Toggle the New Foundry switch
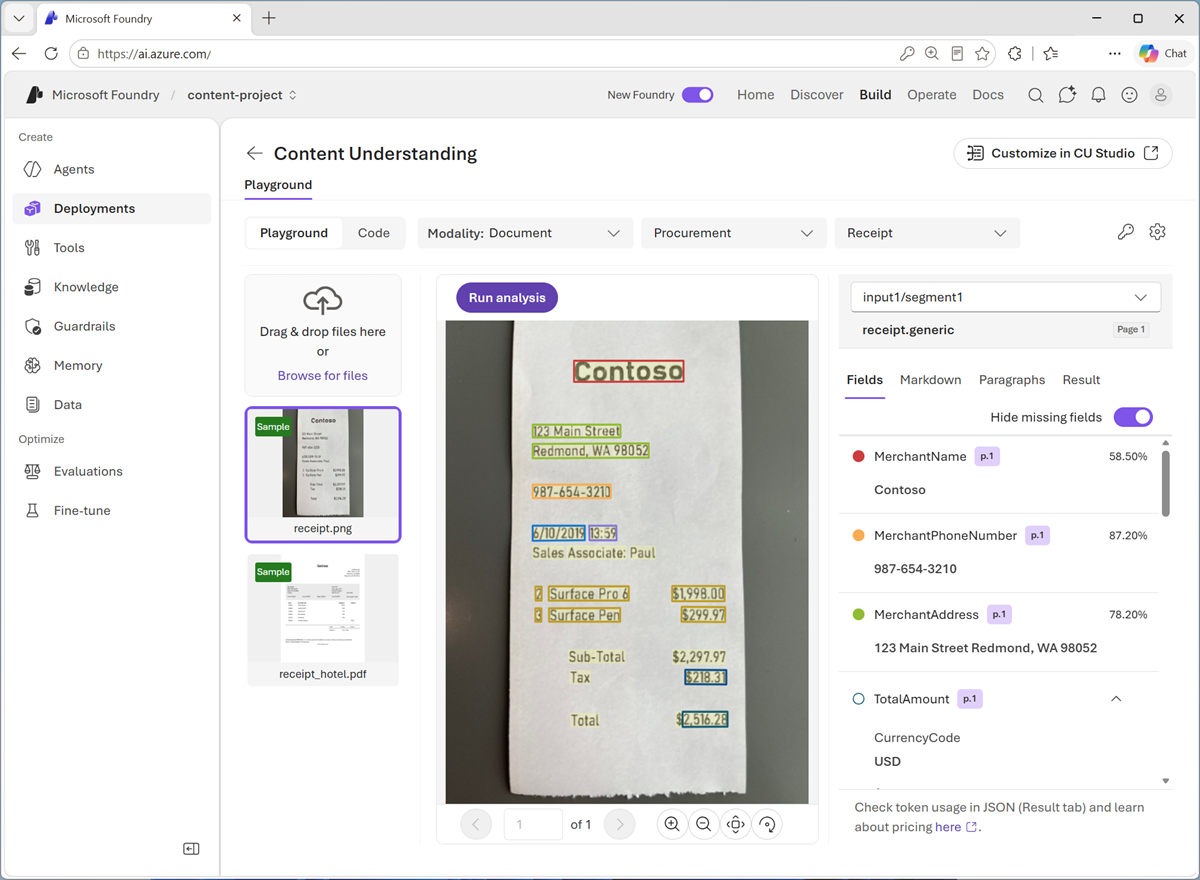The width and height of the screenshot is (1200, 880). 697,95
